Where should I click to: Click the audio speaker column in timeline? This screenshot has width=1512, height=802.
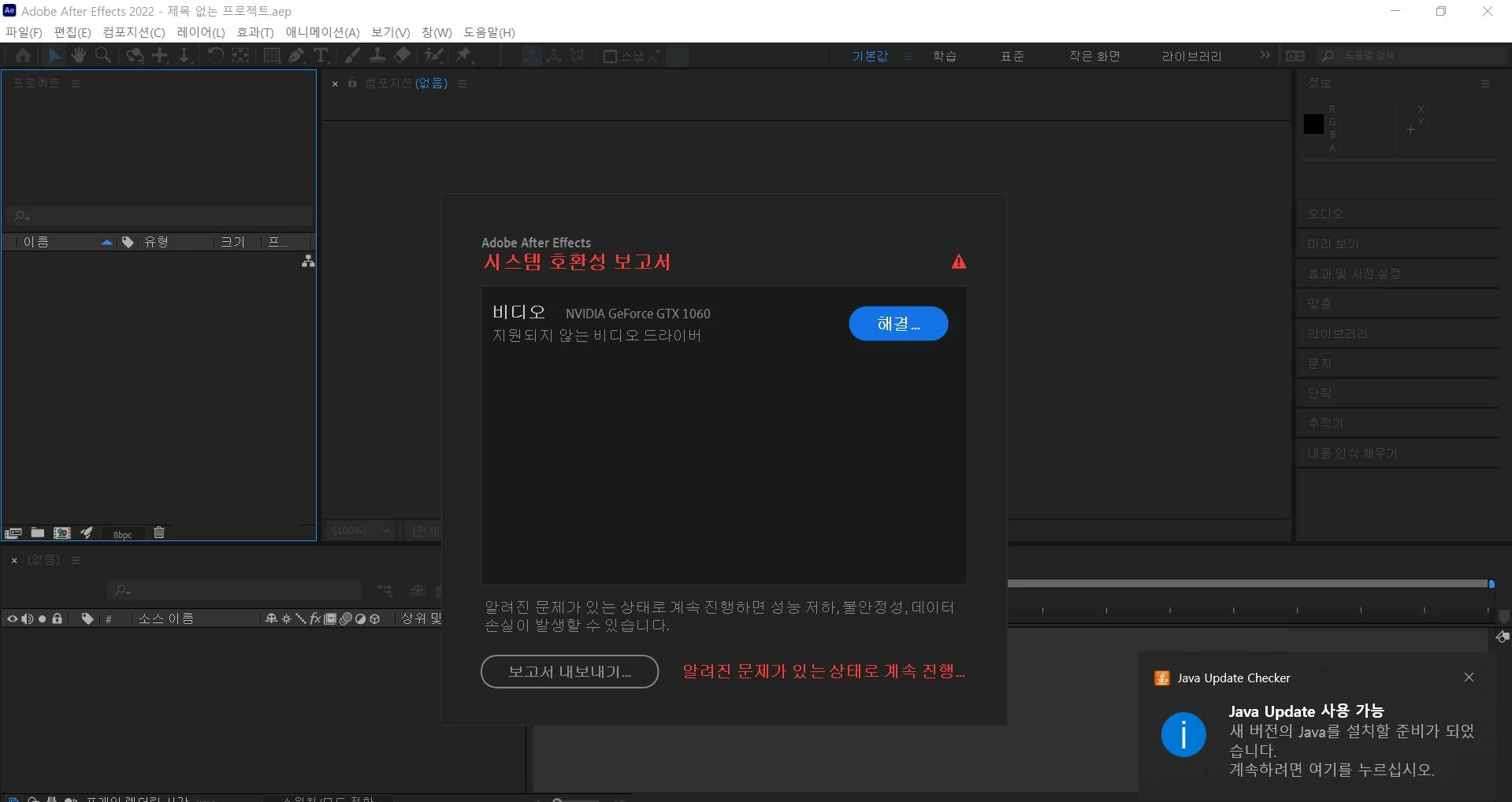pos(28,618)
